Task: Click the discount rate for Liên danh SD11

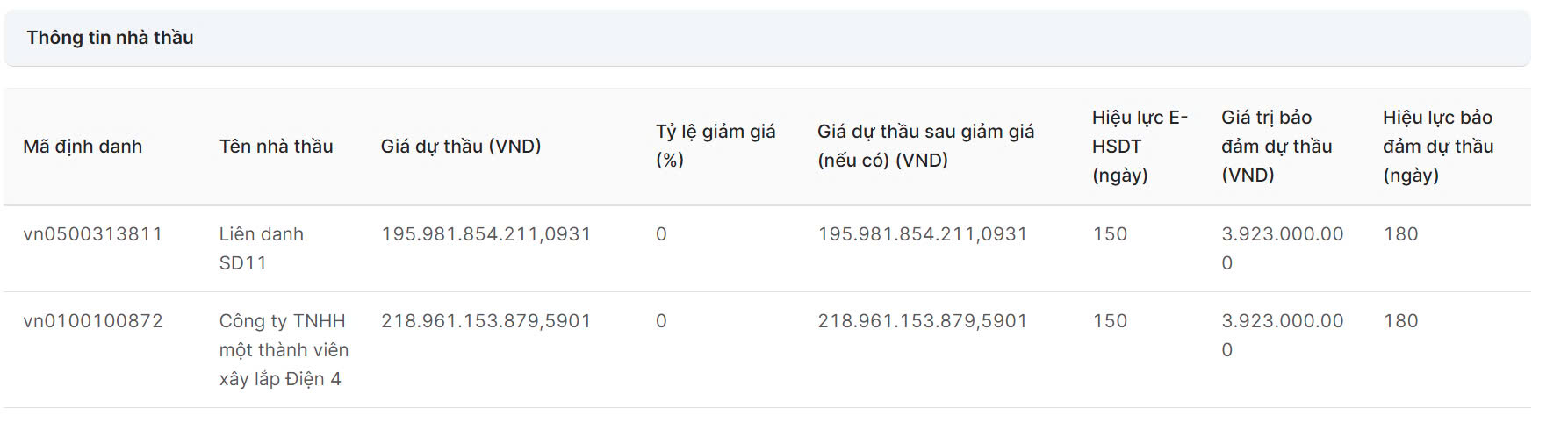Action: 661,234
